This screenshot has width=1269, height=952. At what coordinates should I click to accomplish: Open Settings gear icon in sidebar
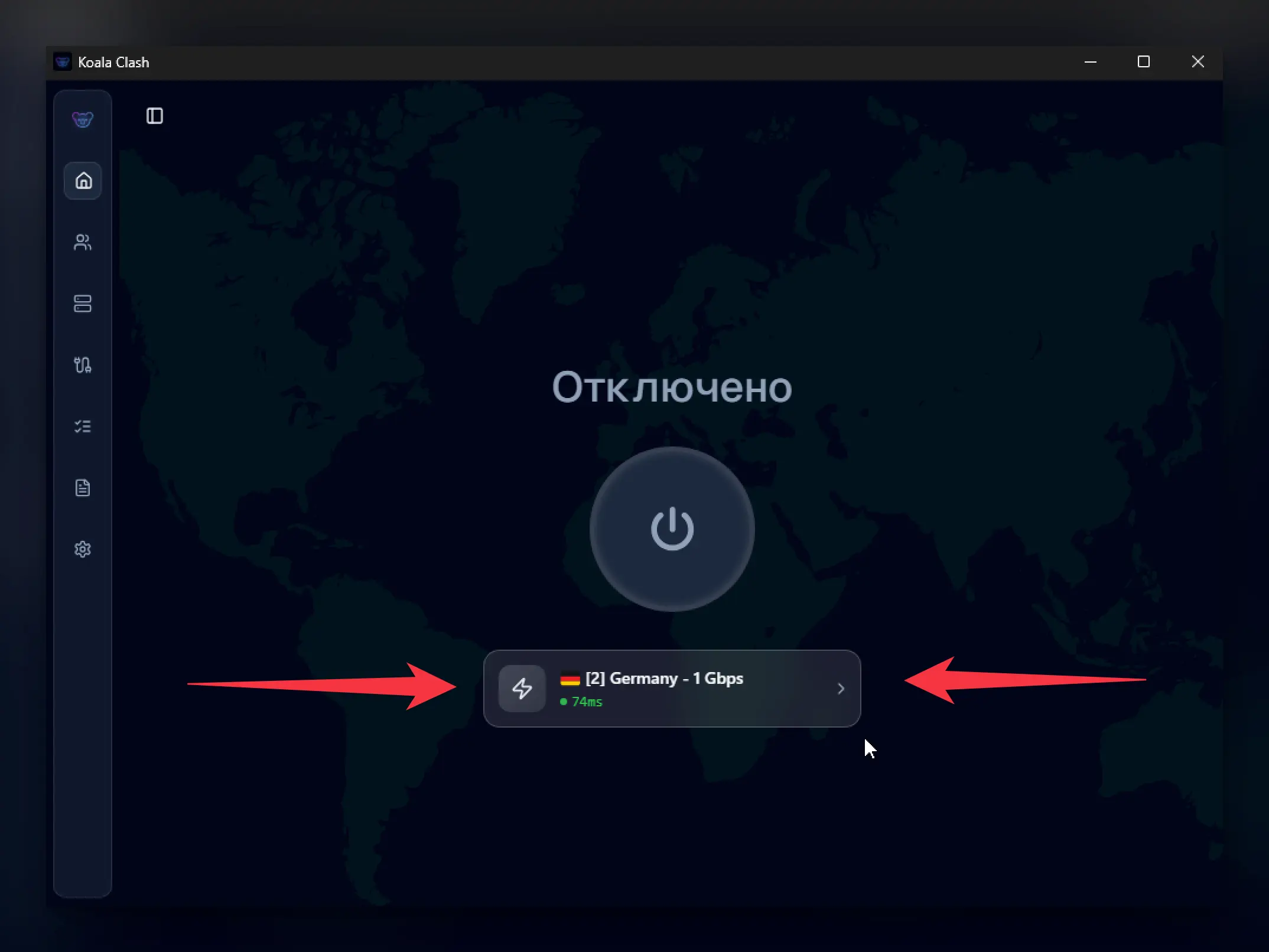[x=83, y=549]
